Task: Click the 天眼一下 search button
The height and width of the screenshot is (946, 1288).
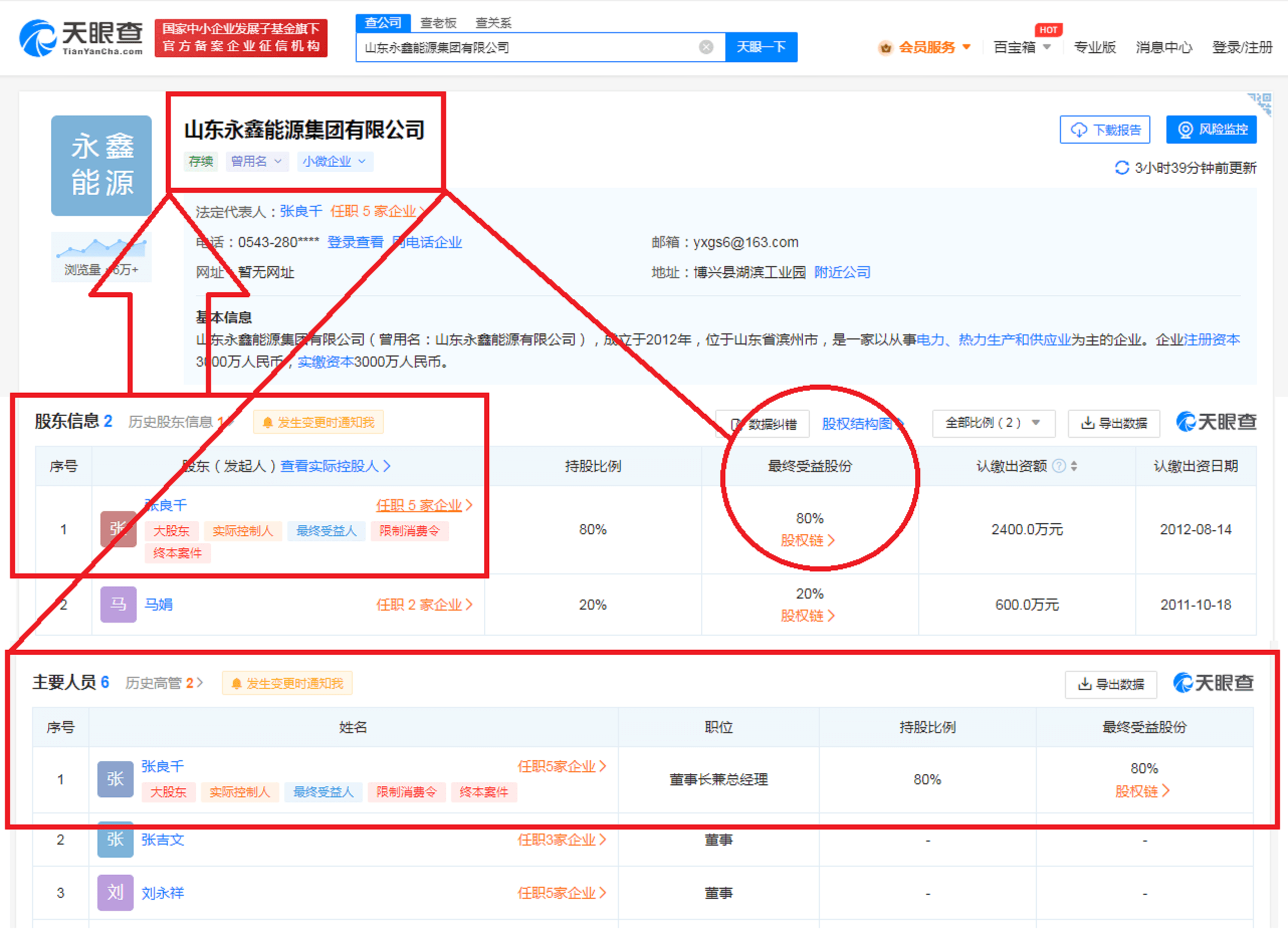Action: tap(761, 47)
